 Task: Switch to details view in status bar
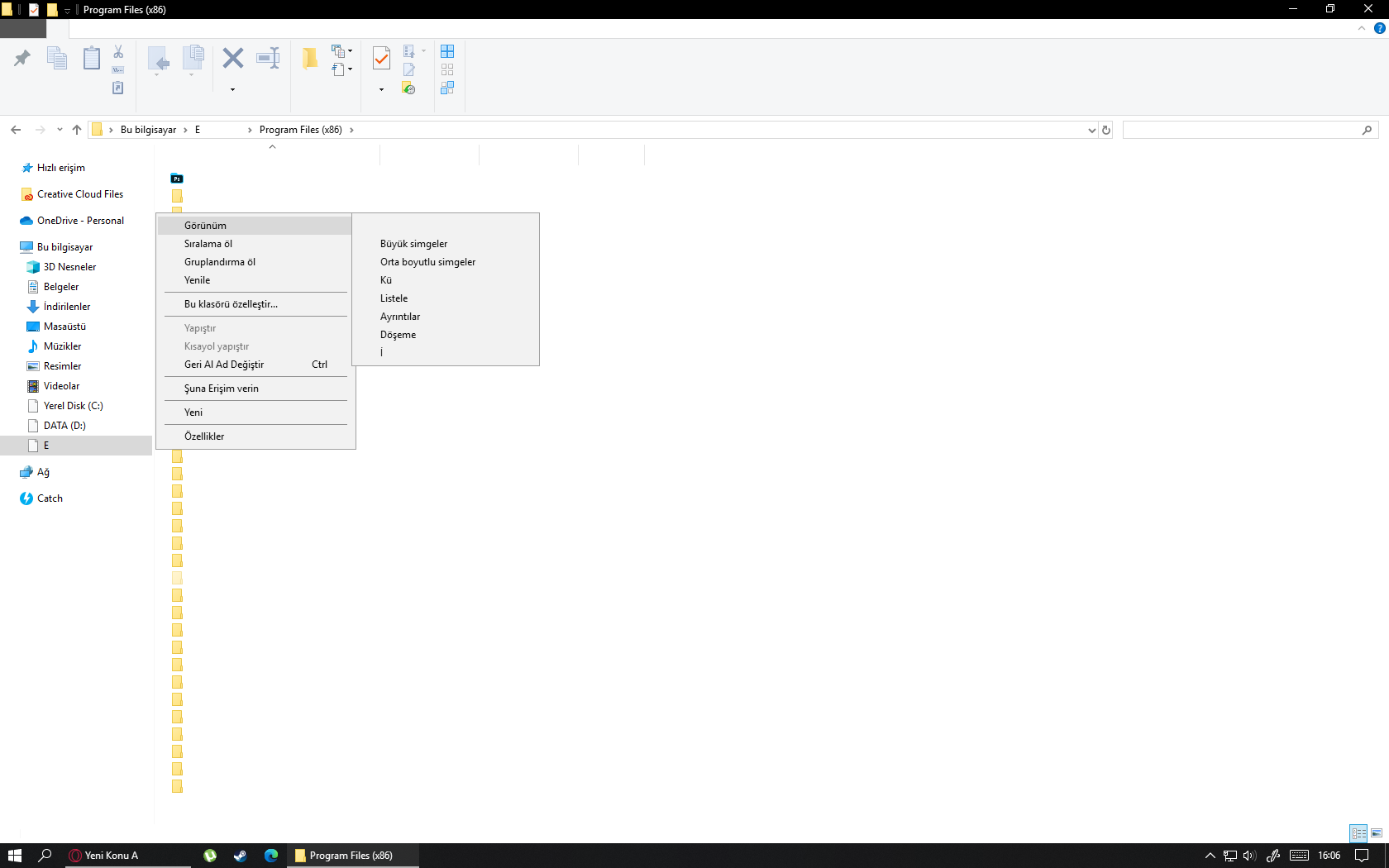[1358, 833]
